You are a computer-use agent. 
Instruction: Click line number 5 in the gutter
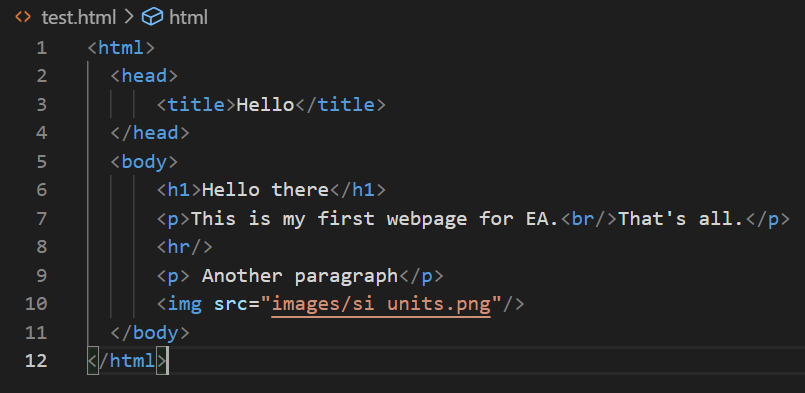click(42, 162)
